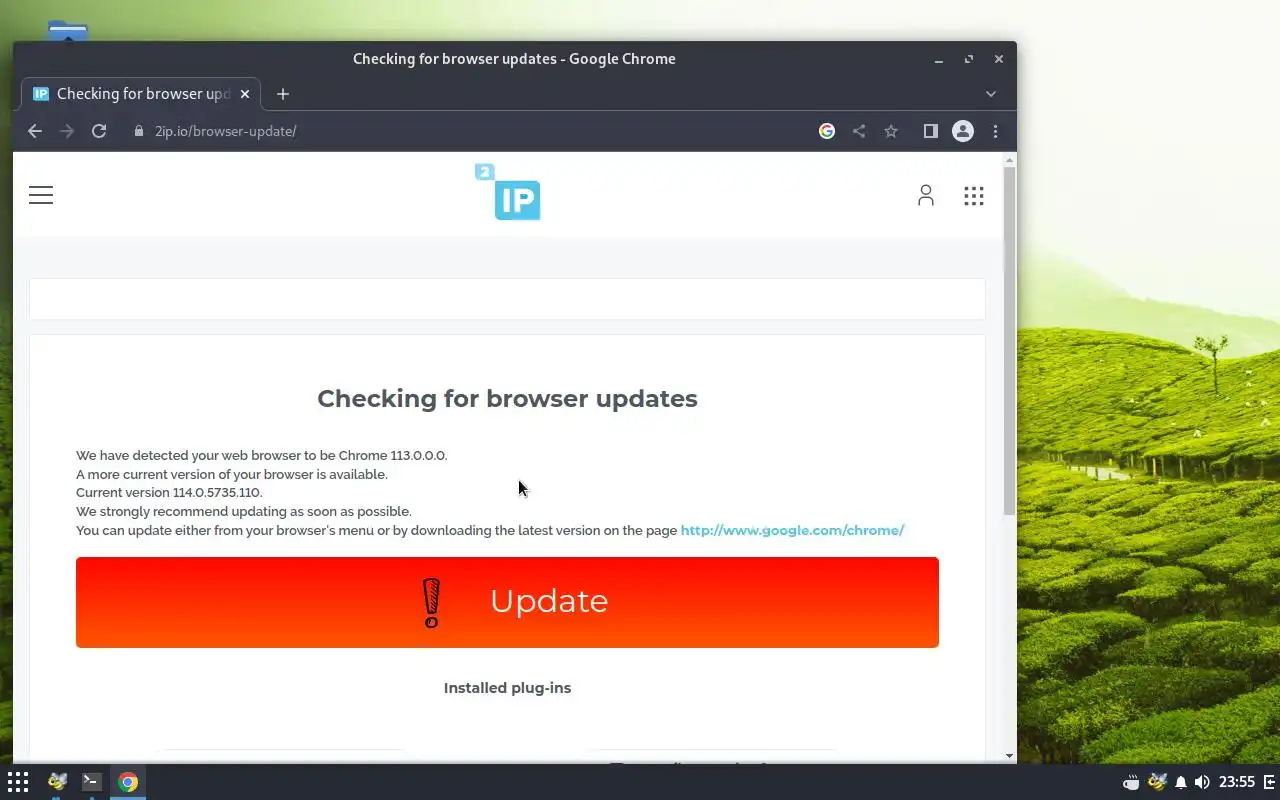
Task: Open the Google account icon in address bar
Action: (x=827, y=131)
